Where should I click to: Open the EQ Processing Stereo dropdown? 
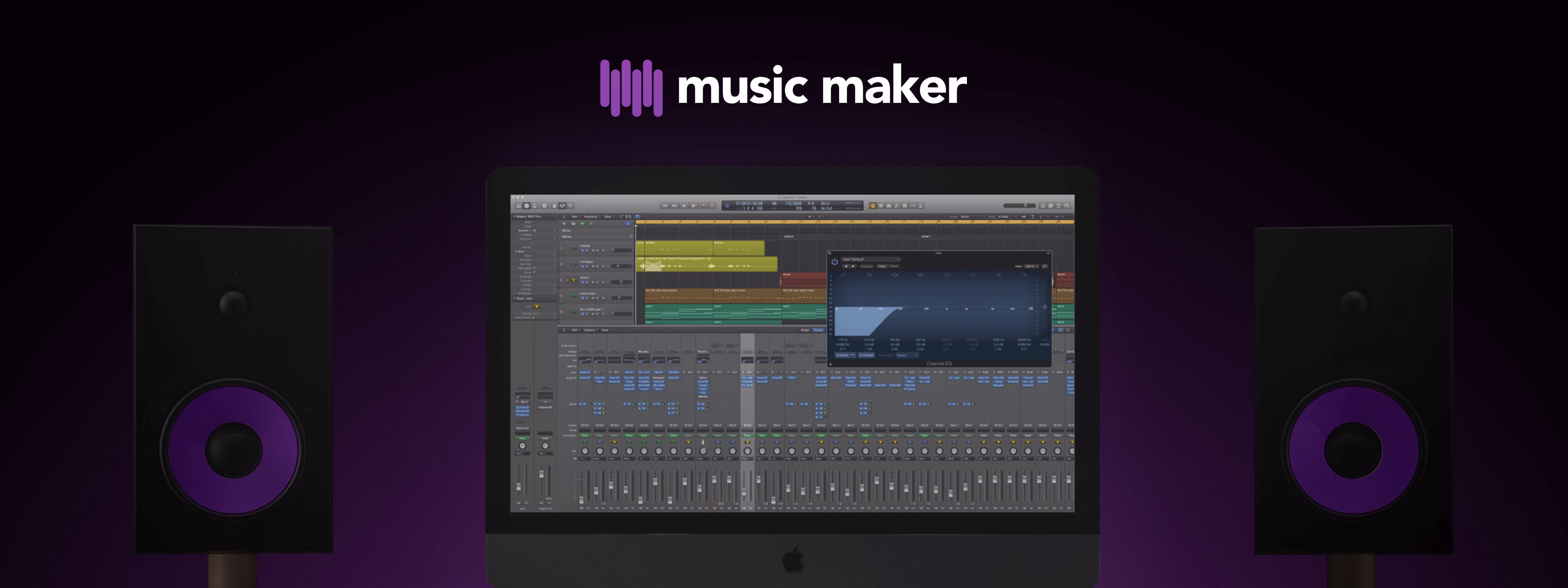[908, 356]
